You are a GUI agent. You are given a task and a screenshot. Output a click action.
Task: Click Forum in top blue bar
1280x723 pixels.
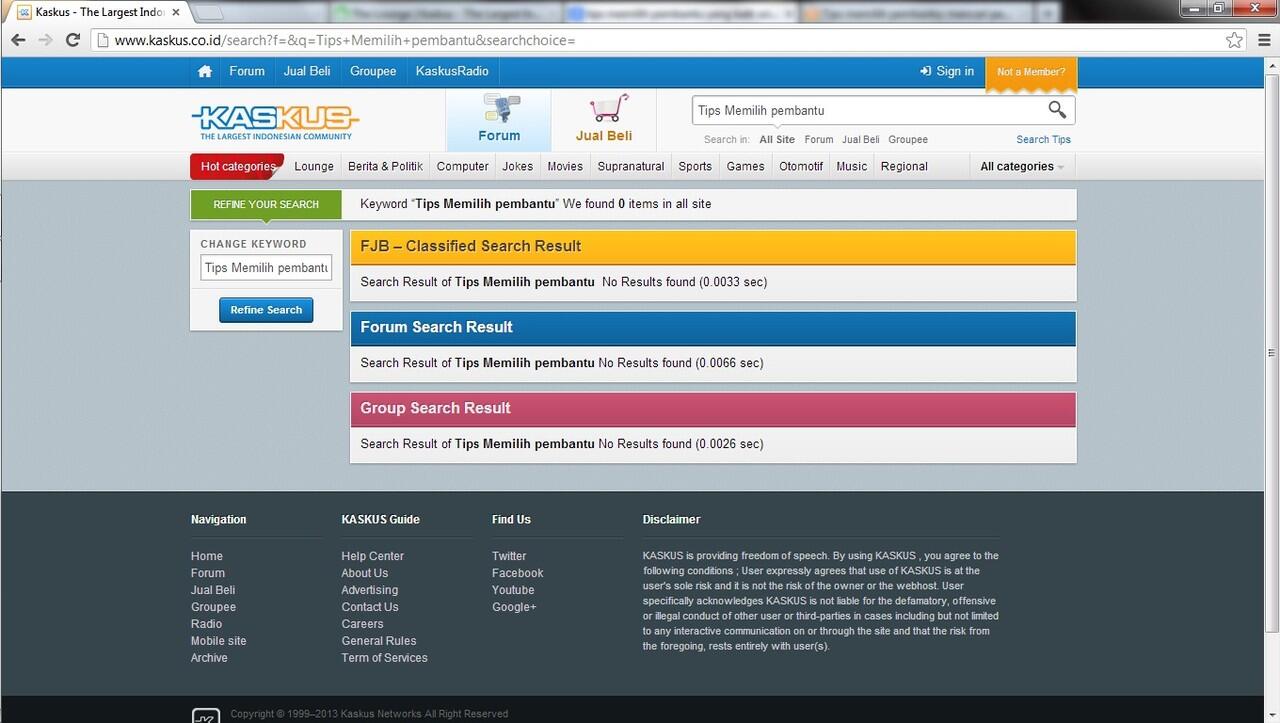pos(247,71)
